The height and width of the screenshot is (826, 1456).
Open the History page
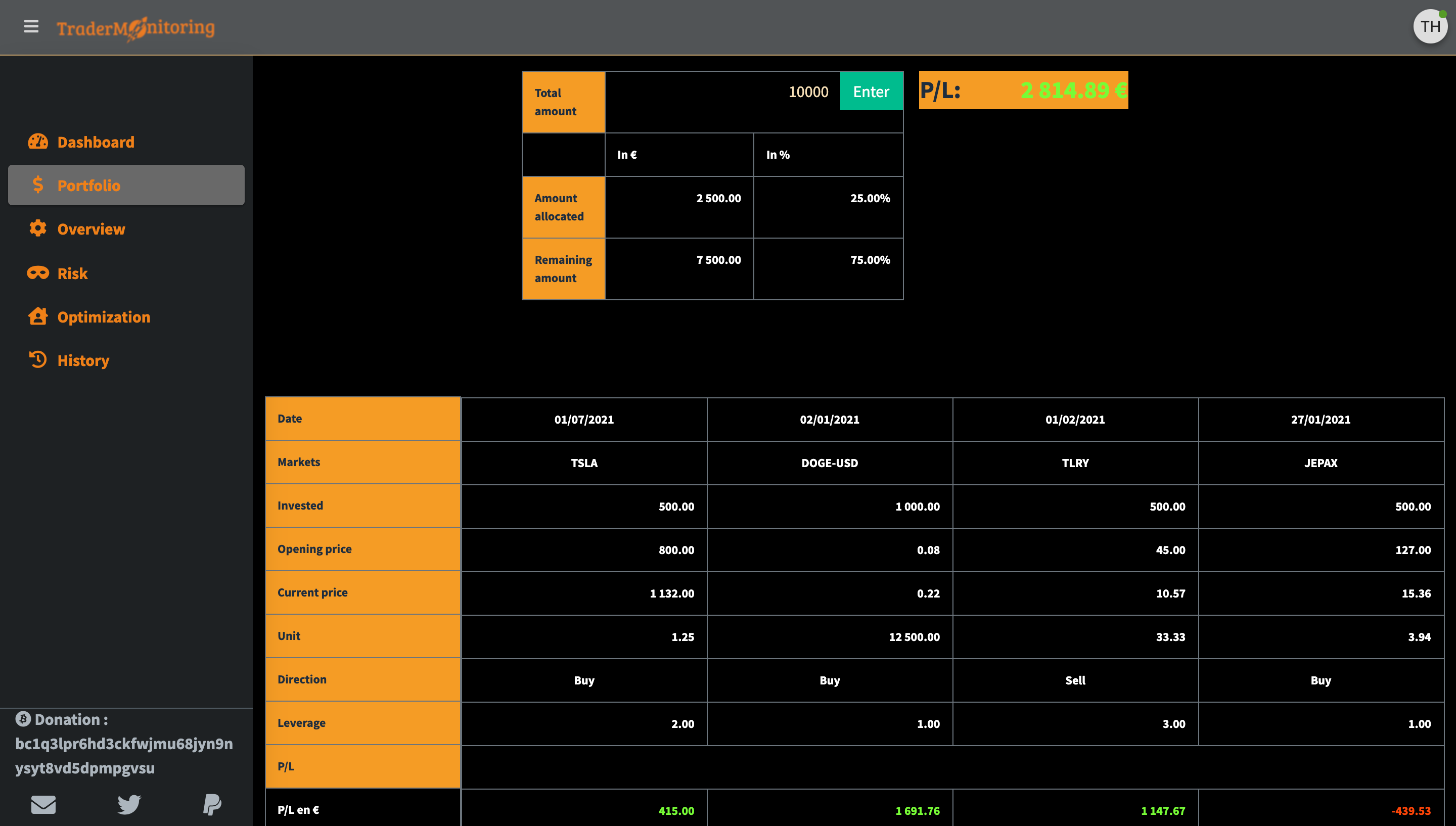pyautogui.click(x=83, y=360)
